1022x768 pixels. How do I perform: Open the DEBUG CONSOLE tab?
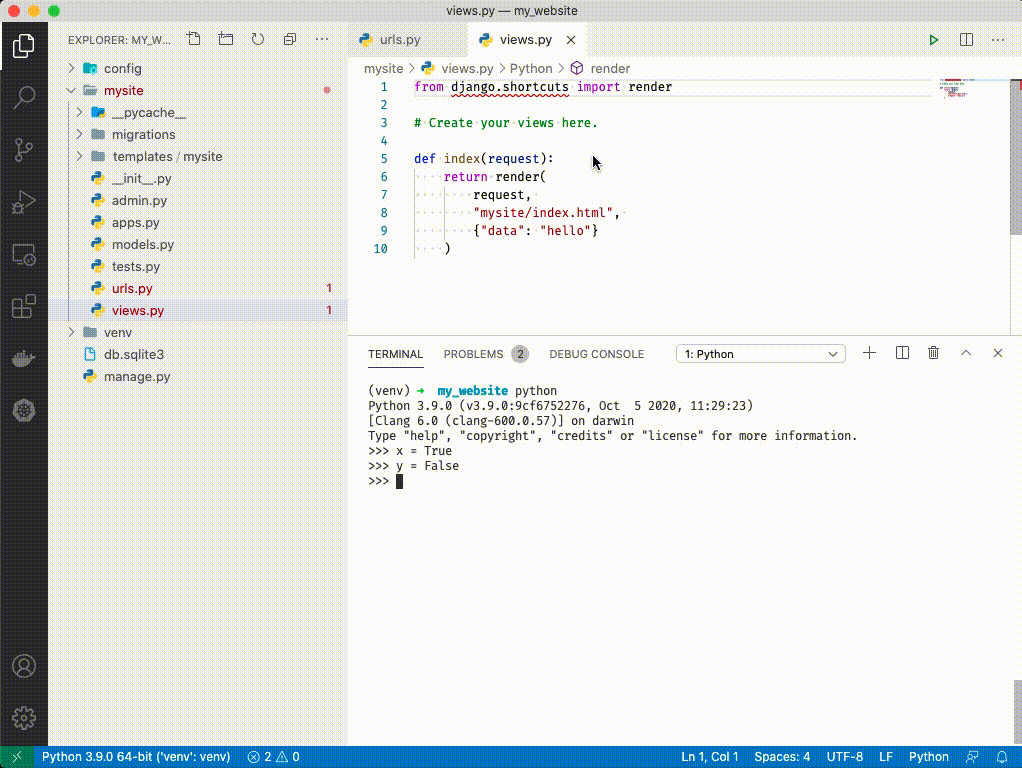[596, 354]
